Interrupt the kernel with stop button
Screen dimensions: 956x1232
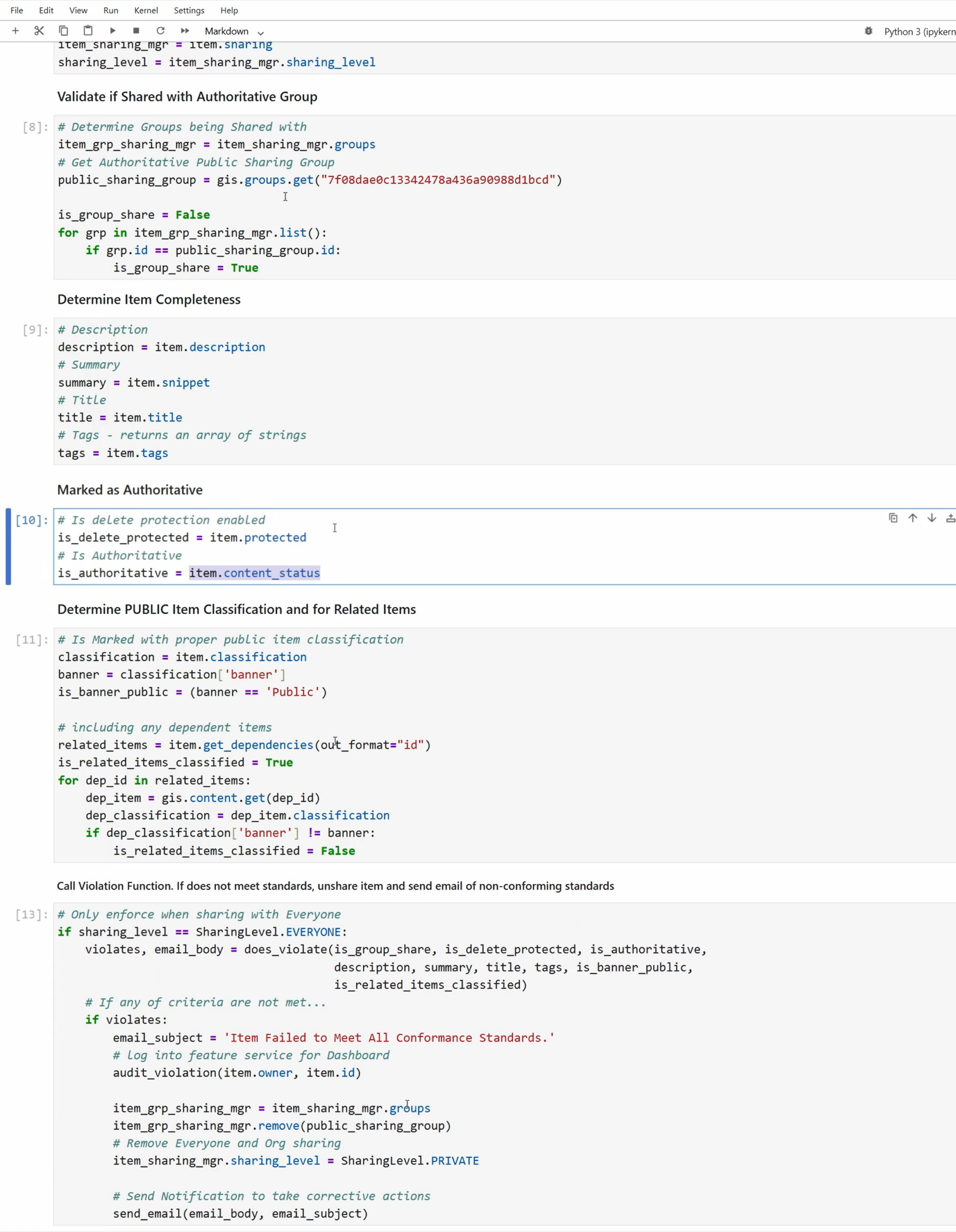(x=136, y=31)
